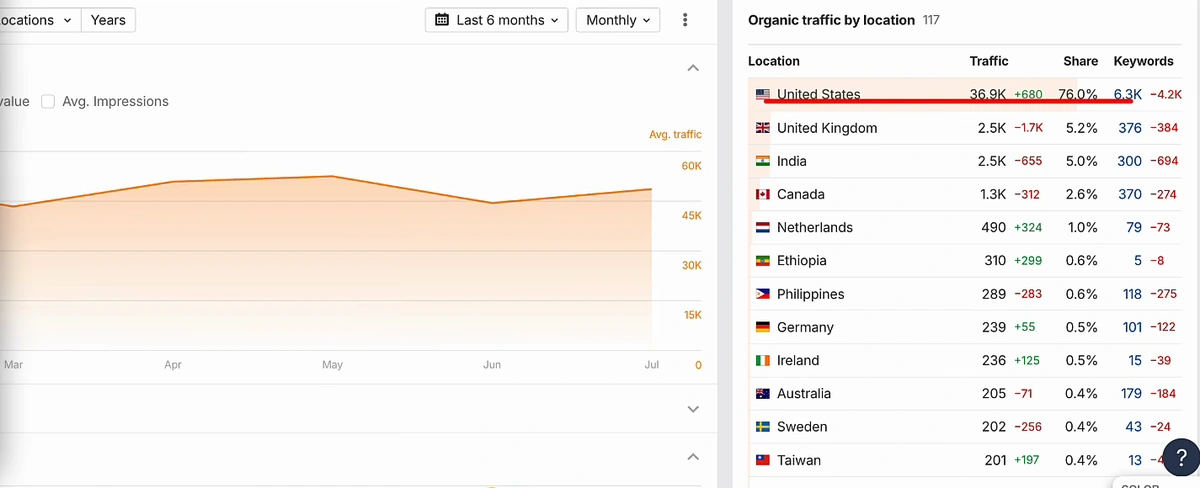1200x488 pixels.
Task: Open the Monthly interval dropdown
Action: 617,20
